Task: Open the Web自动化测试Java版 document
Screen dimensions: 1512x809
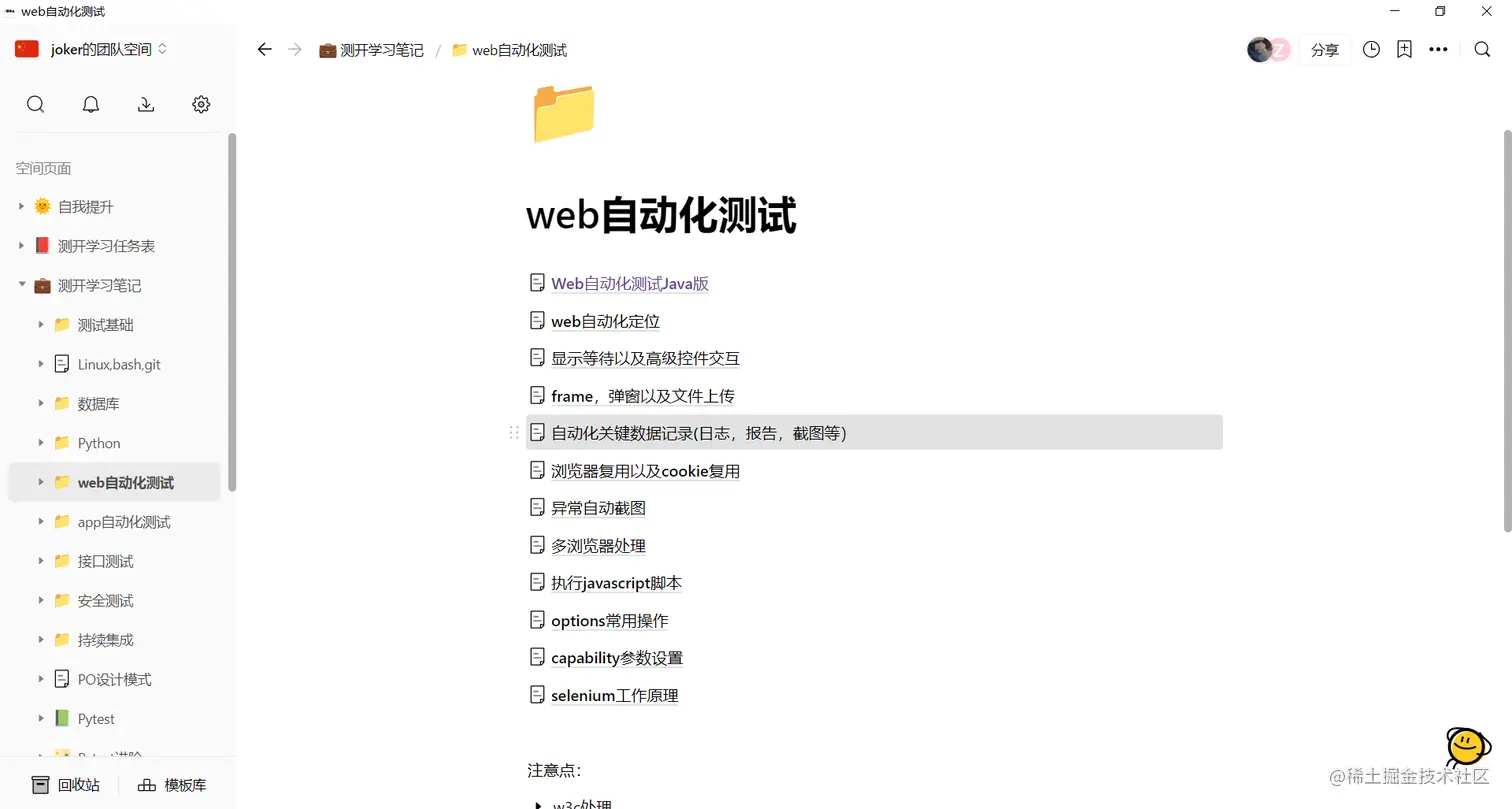Action: (630, 283)
